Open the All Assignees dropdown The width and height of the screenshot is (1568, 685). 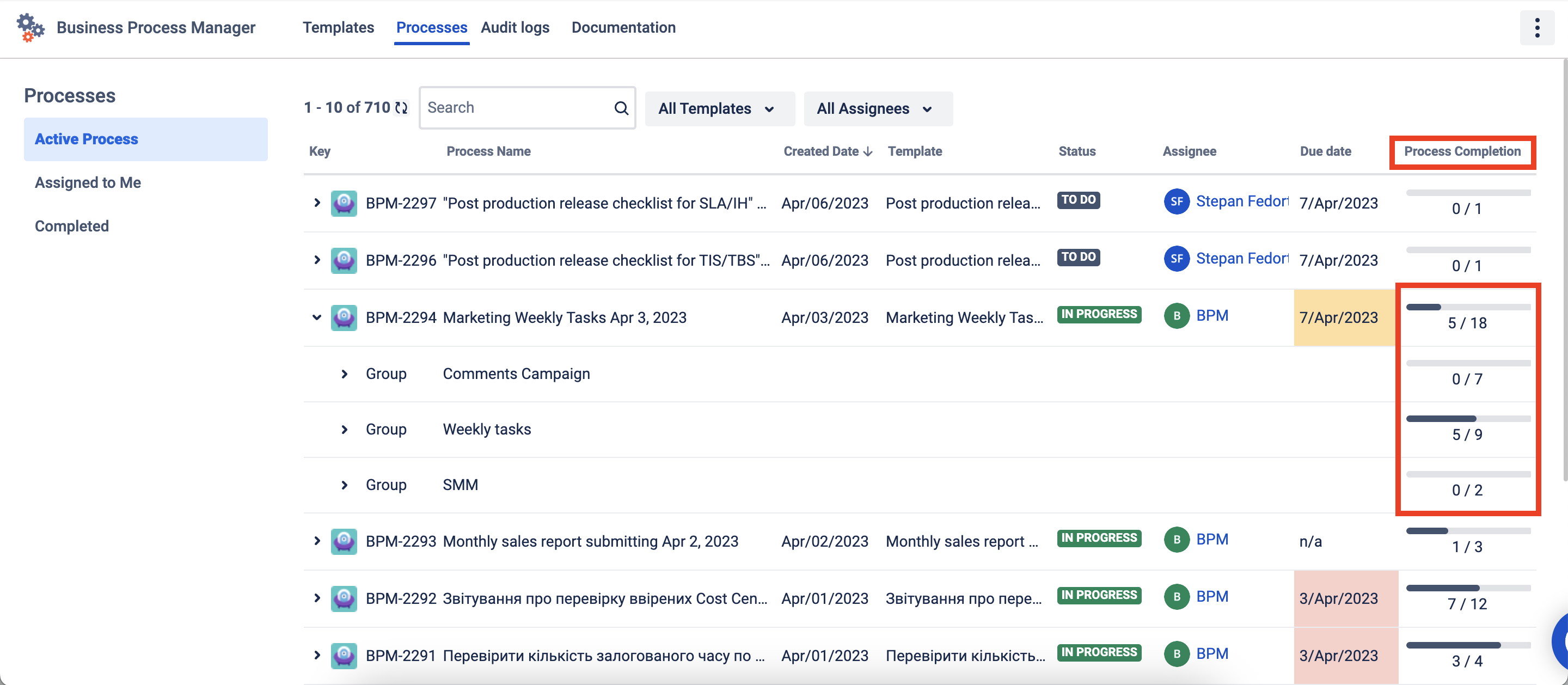(x=877, y=109)
